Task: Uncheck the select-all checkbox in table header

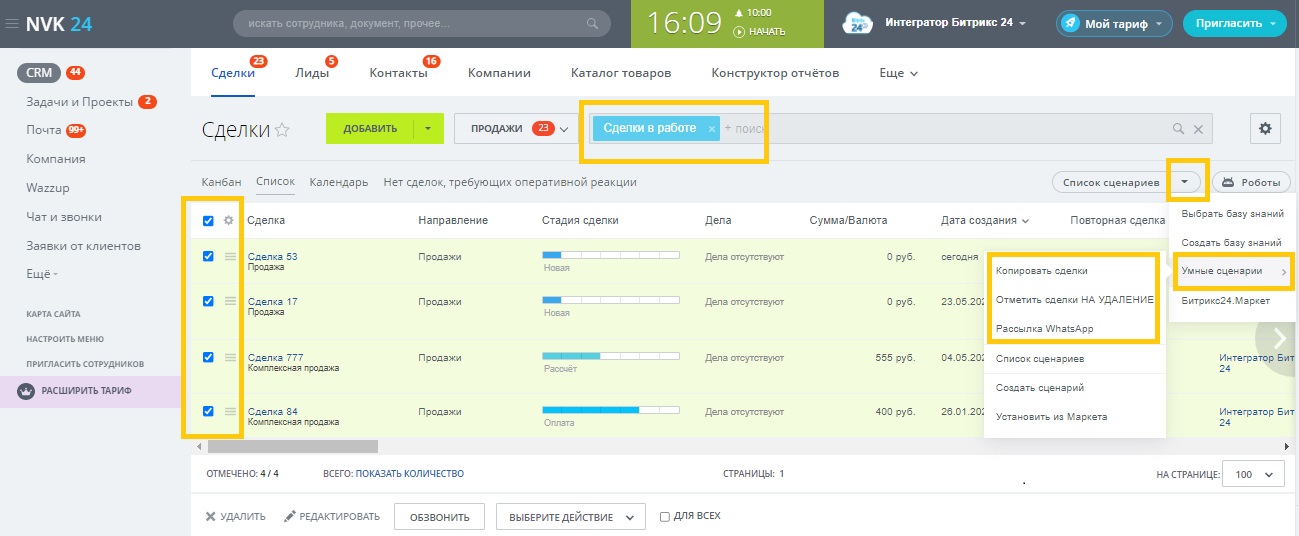Action: [x=208, y=221]
